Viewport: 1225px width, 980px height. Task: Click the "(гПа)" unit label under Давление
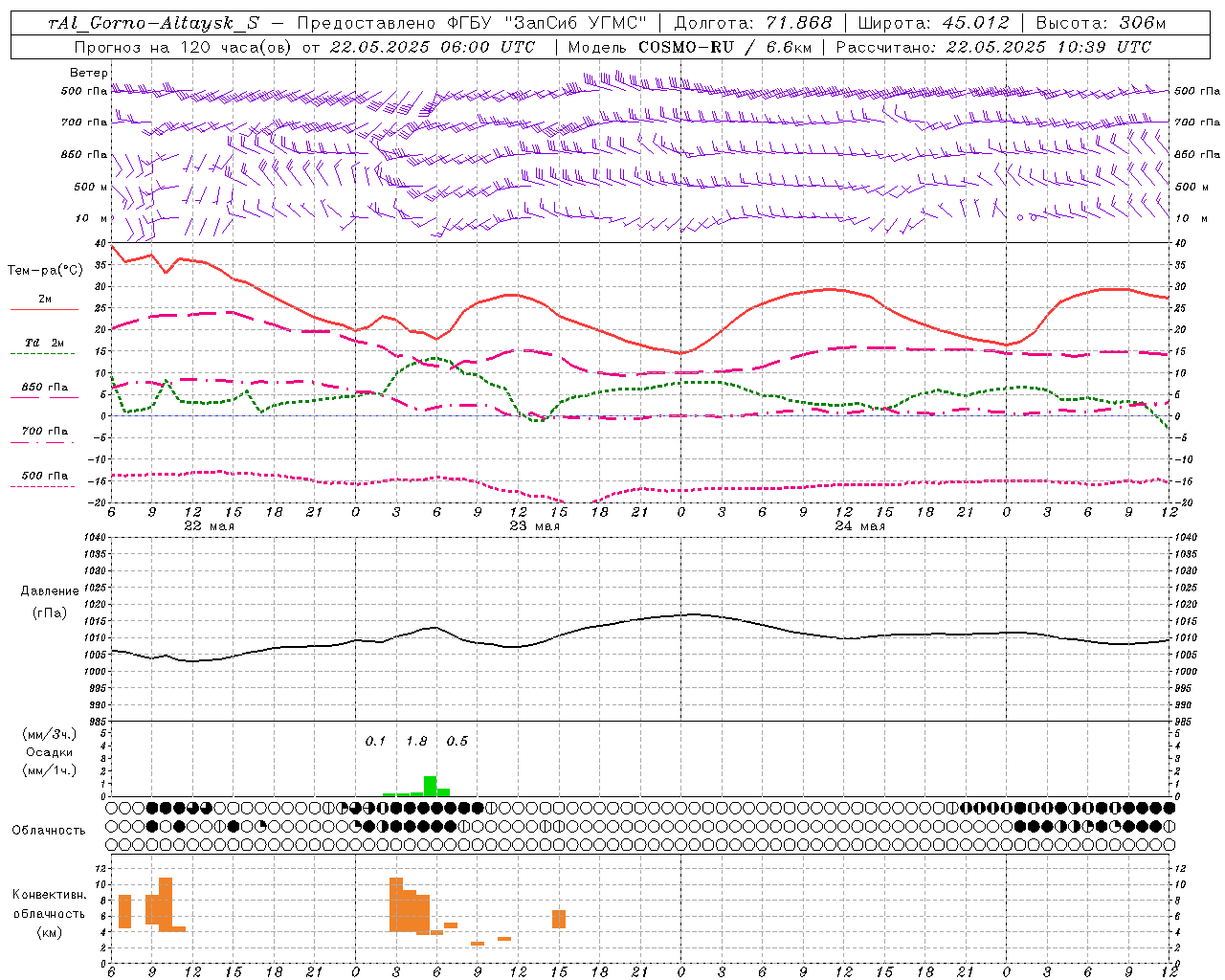50,613
